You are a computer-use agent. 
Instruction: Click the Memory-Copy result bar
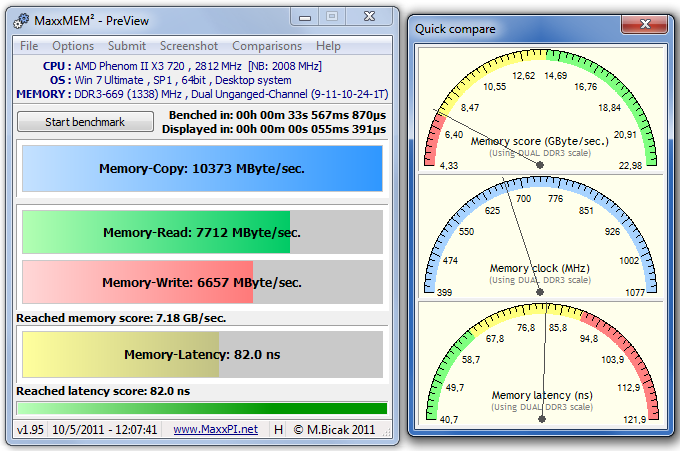202,169
